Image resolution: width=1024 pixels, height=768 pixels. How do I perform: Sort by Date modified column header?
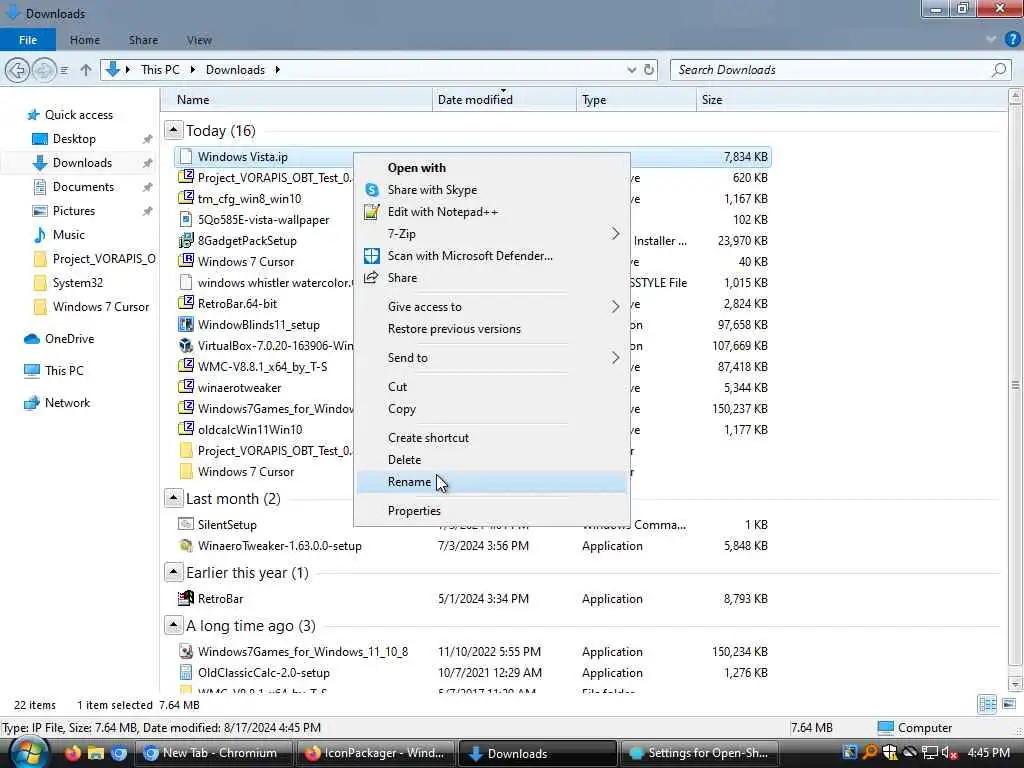(x=504, y=100)
